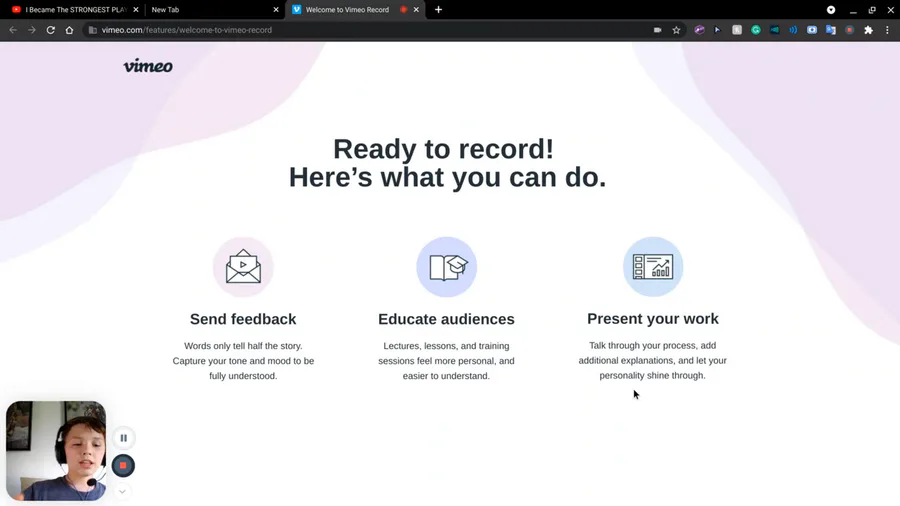This screenshot has width=900, height=506.
Task: Click the 'Educate audiences' heading
Action: coord(446,319)
